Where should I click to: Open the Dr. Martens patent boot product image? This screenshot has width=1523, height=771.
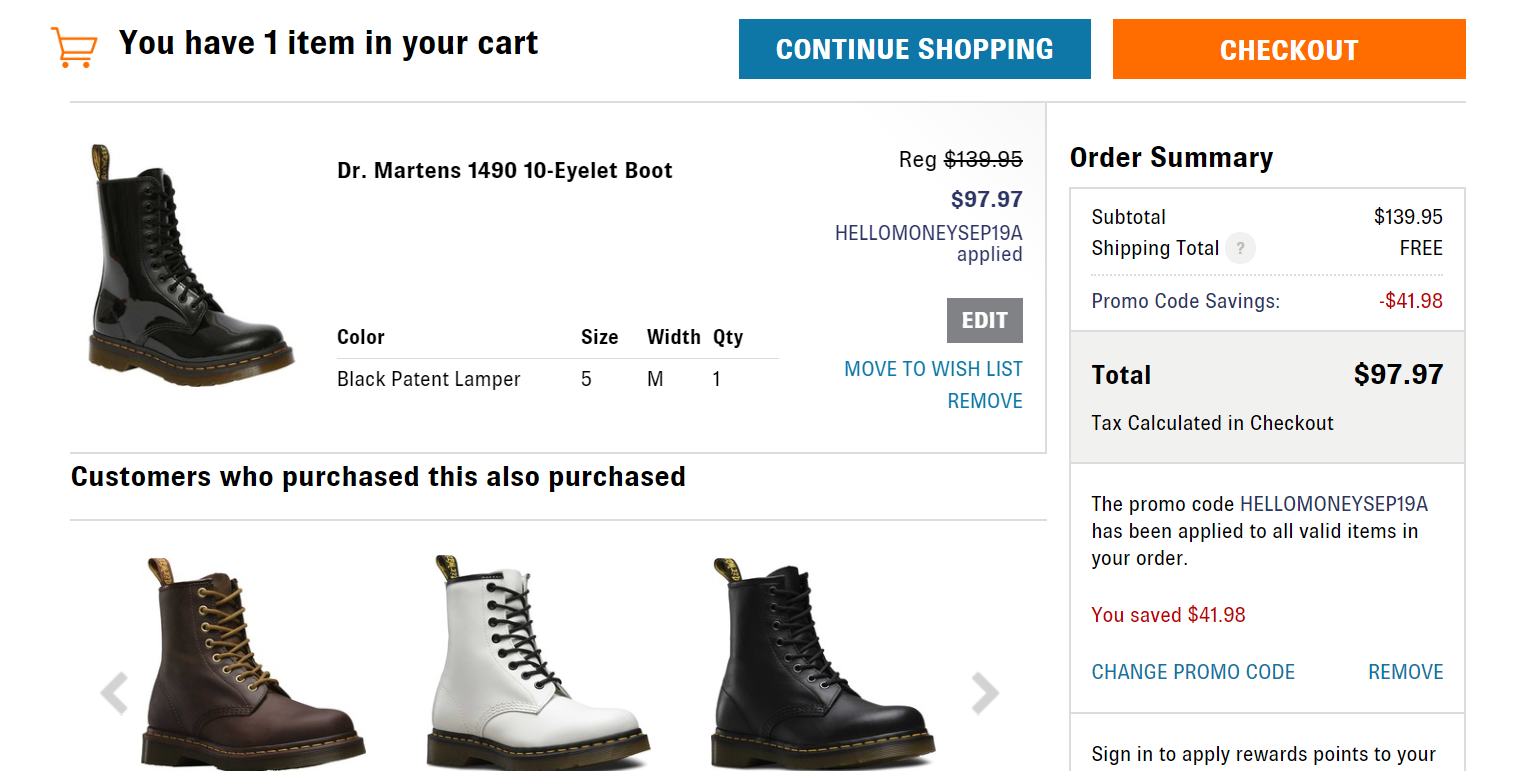(190, 266)
